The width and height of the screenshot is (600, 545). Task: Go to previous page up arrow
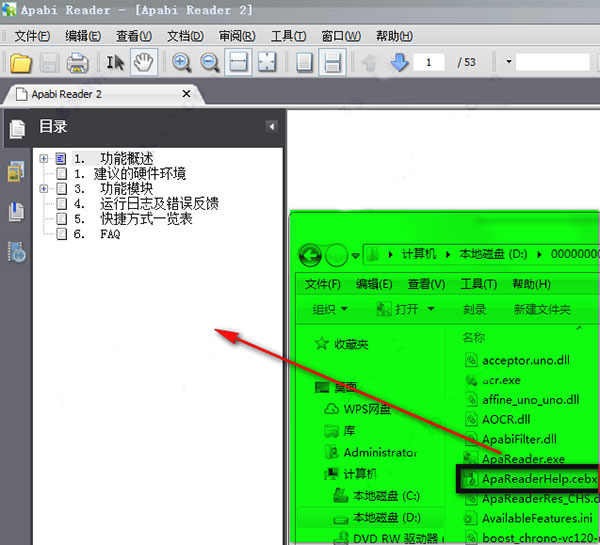(x=370, y=63)
